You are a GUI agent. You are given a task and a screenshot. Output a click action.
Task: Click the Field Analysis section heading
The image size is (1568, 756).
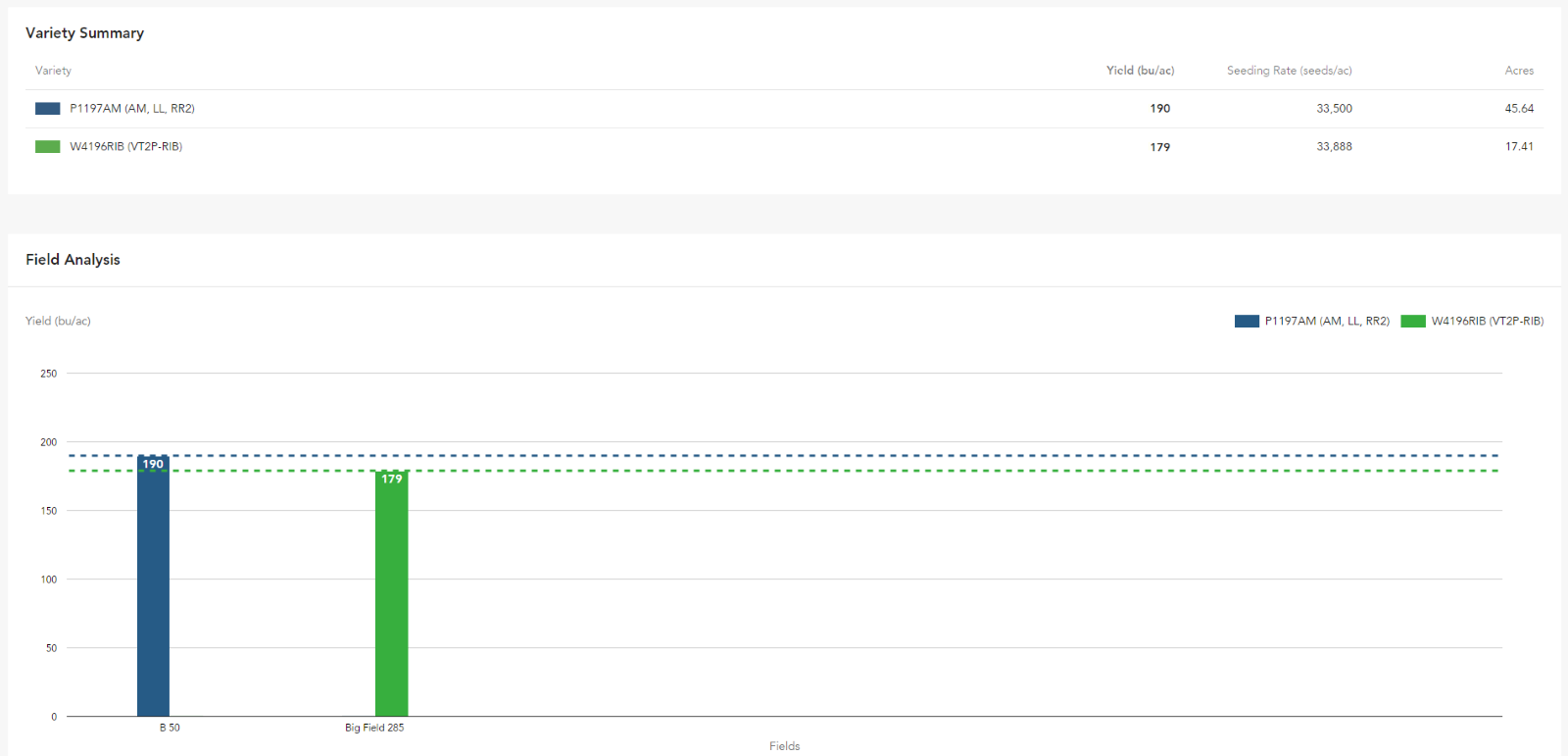[x=73, y=260]
